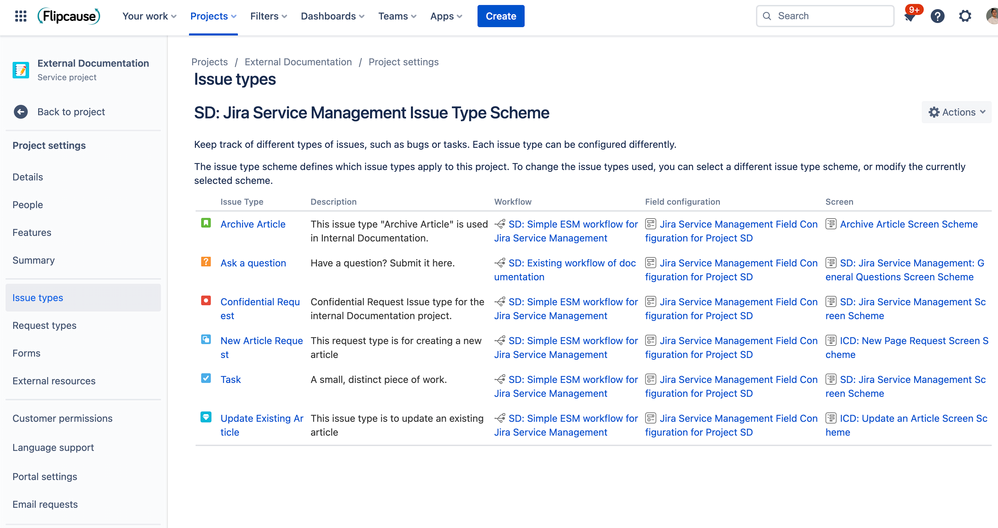Image resolution: width=998 pixels, height=528 pixels.
Task: Expand the Your work menu
Action: click(149, 16)
